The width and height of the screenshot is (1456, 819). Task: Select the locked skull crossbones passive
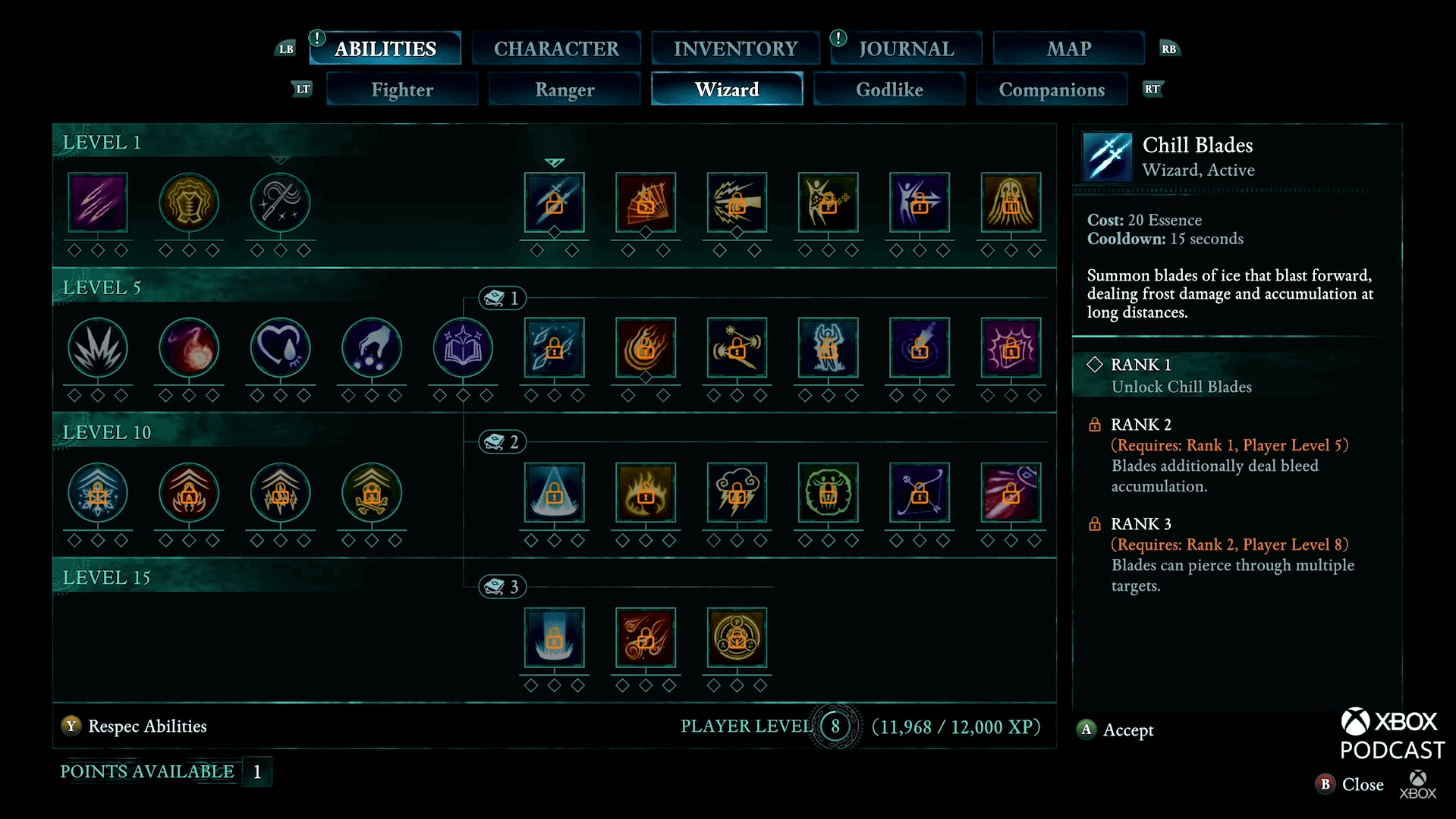(x=372, y=493)
